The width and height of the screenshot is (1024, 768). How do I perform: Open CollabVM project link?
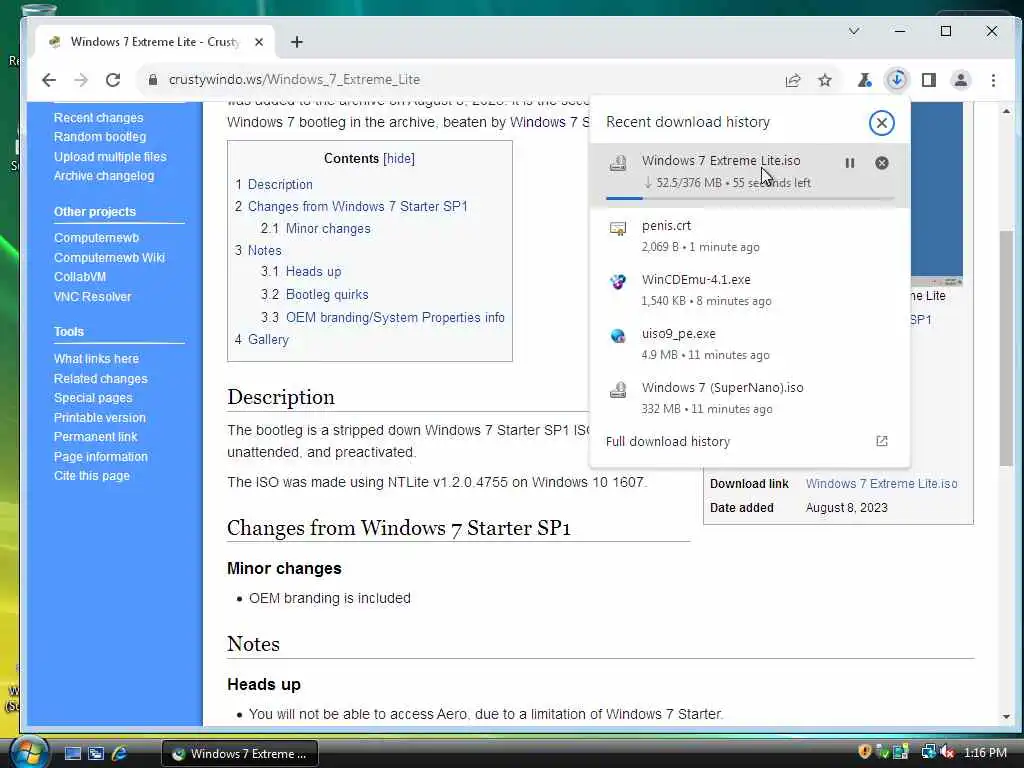point(80,277)
